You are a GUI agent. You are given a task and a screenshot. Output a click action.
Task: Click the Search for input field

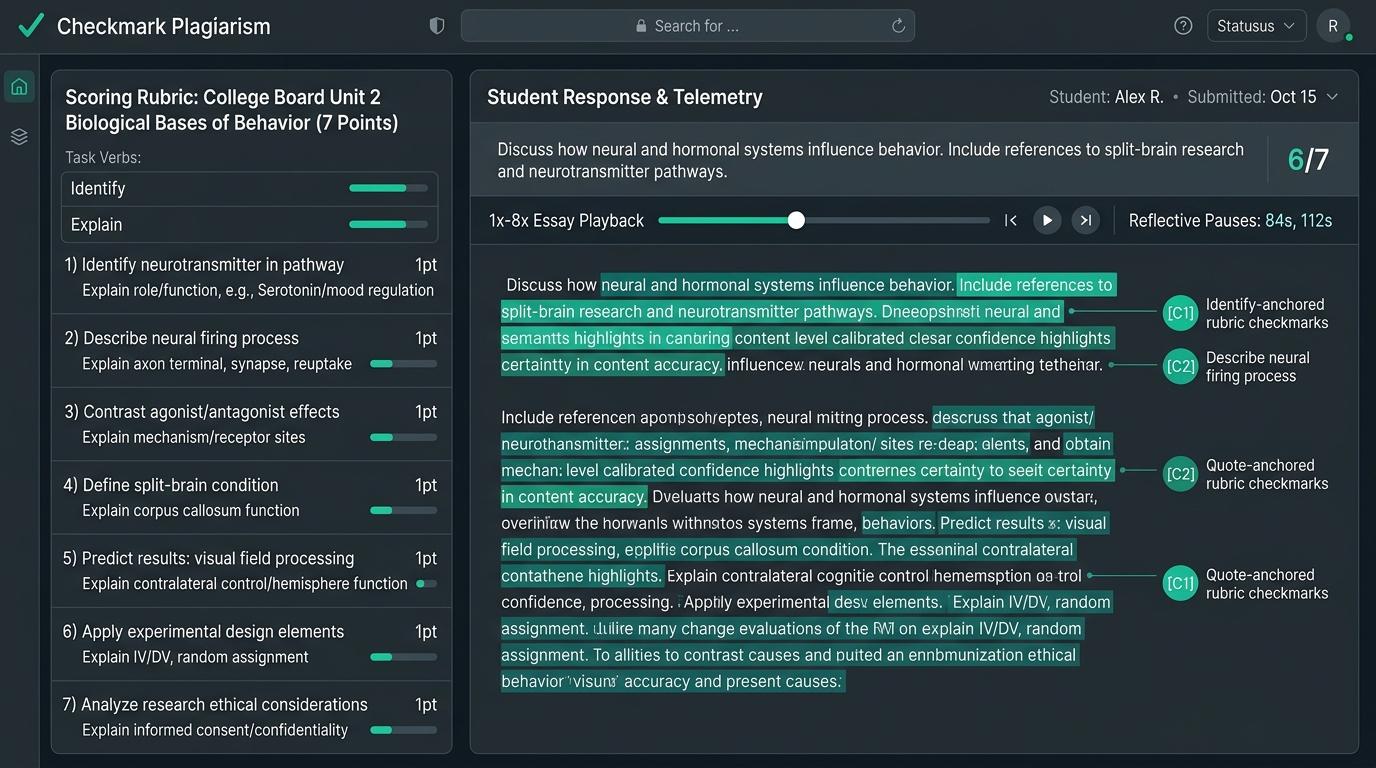coord(687,26)
